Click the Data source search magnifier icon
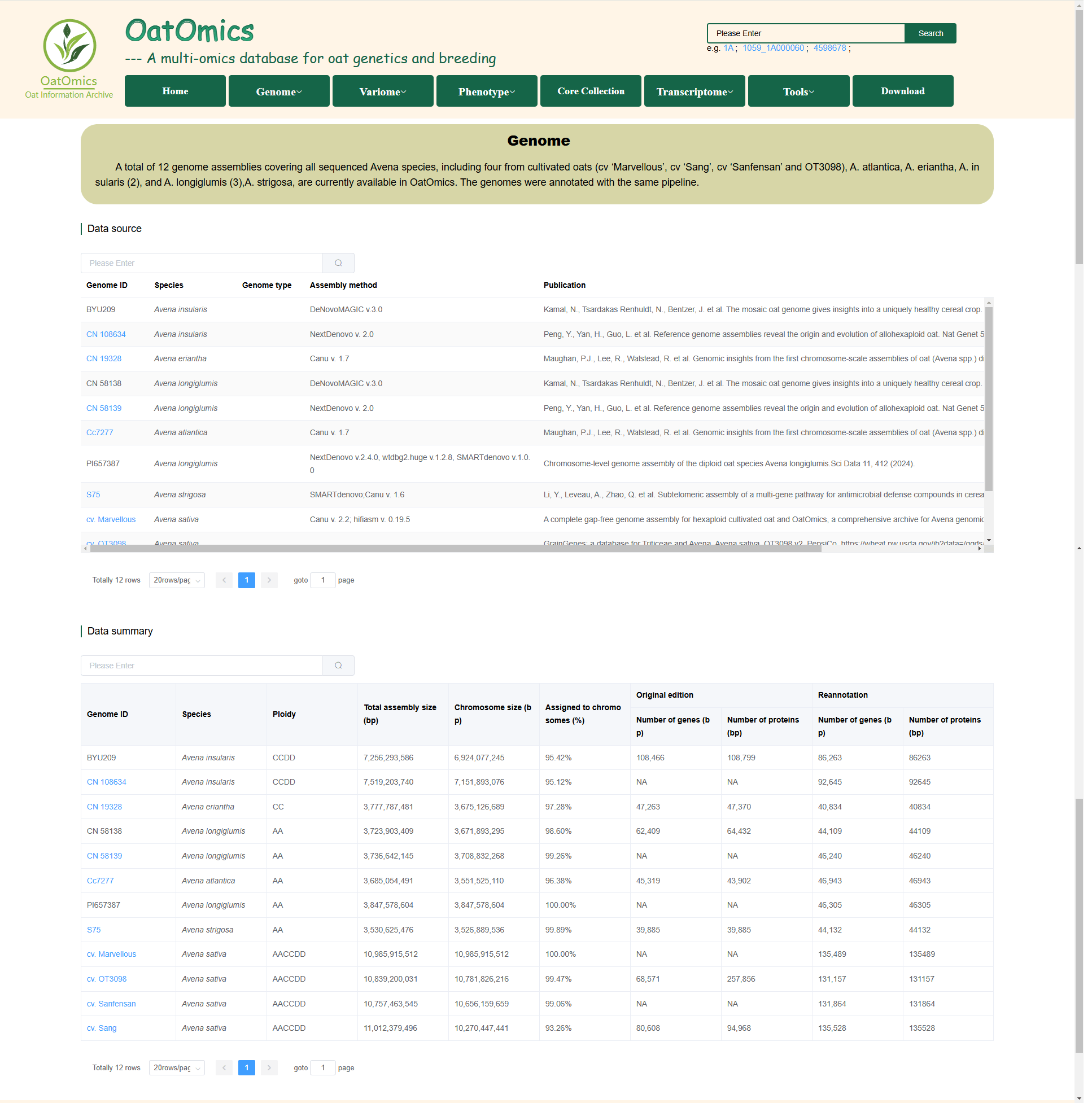Screen dimensions: 1092x1103 [x=338, y=263]
